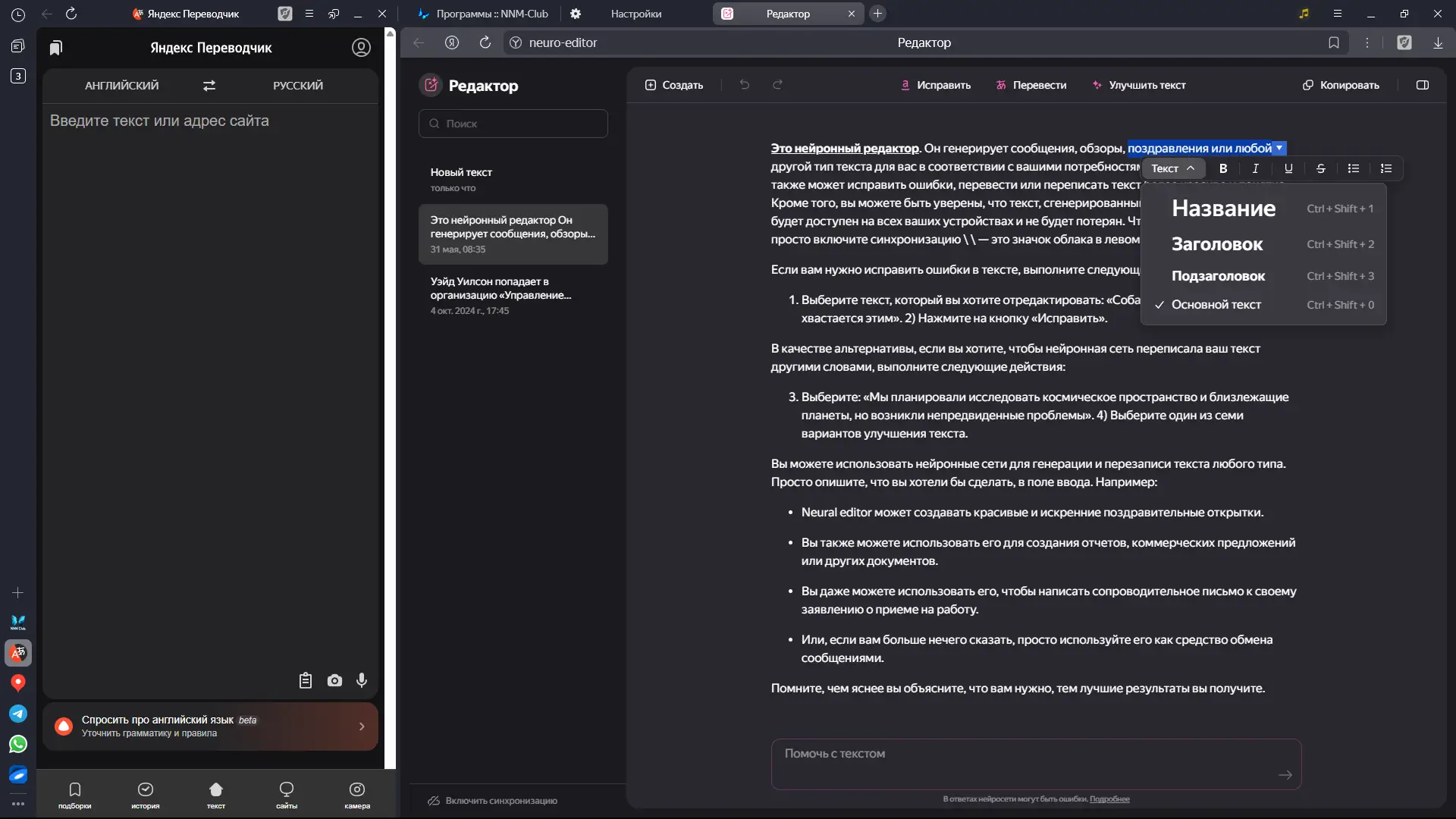Swap translation languages arrows

point(209,86)
